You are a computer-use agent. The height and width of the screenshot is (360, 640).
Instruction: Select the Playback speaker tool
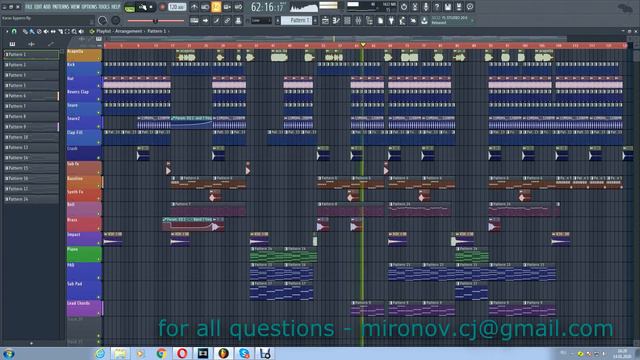pos(81,31)
